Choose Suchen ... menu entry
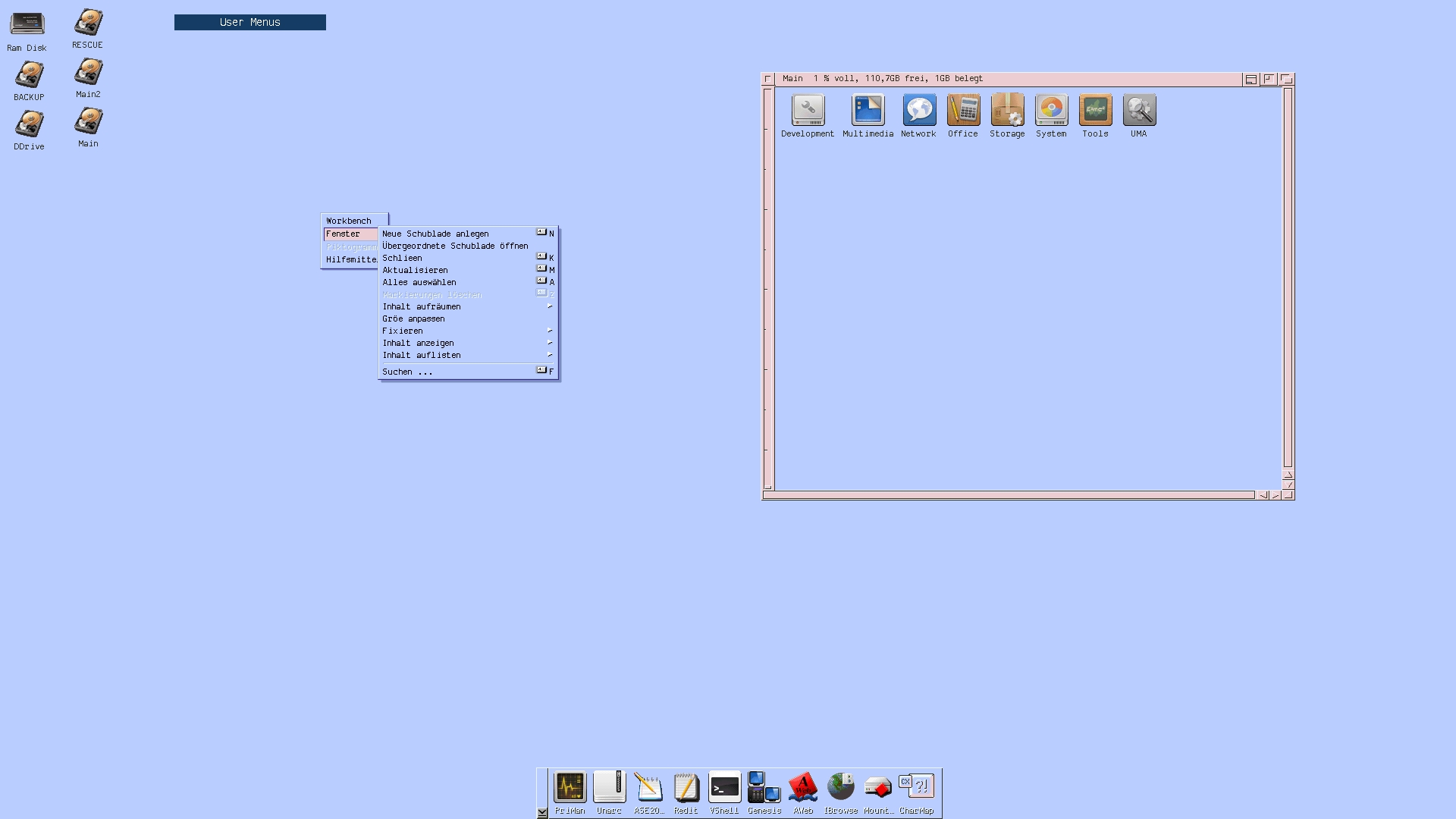Image resolution: width=1456 pixels, height=819 pixels. click(x=468, y=372)
